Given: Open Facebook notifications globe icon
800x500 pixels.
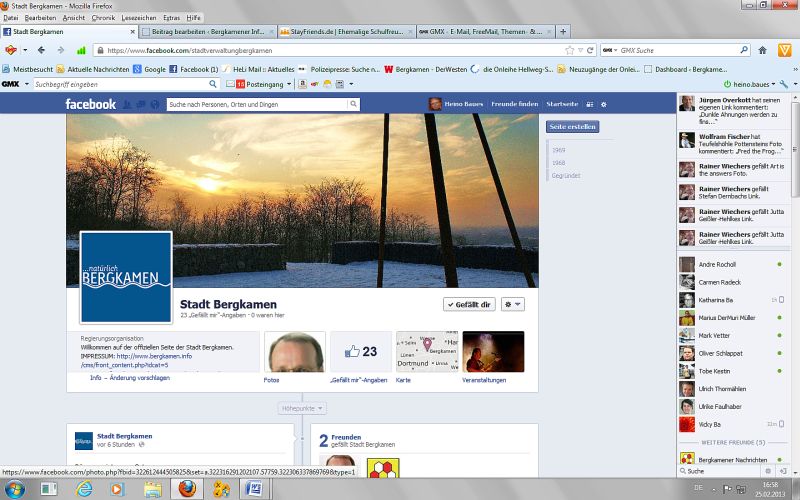Looking at the screenshot, I should (x=155, y=104).
